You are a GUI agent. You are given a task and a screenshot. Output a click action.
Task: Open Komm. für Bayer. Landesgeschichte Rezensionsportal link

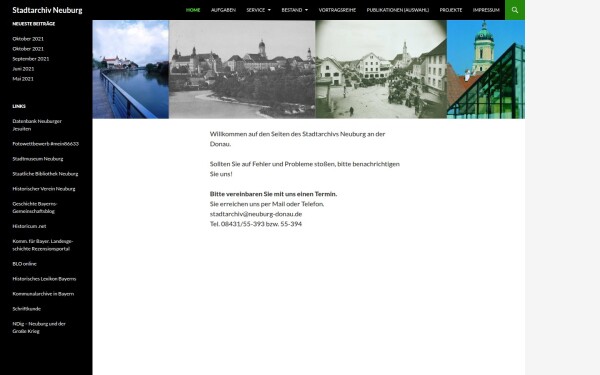(42, 245)
